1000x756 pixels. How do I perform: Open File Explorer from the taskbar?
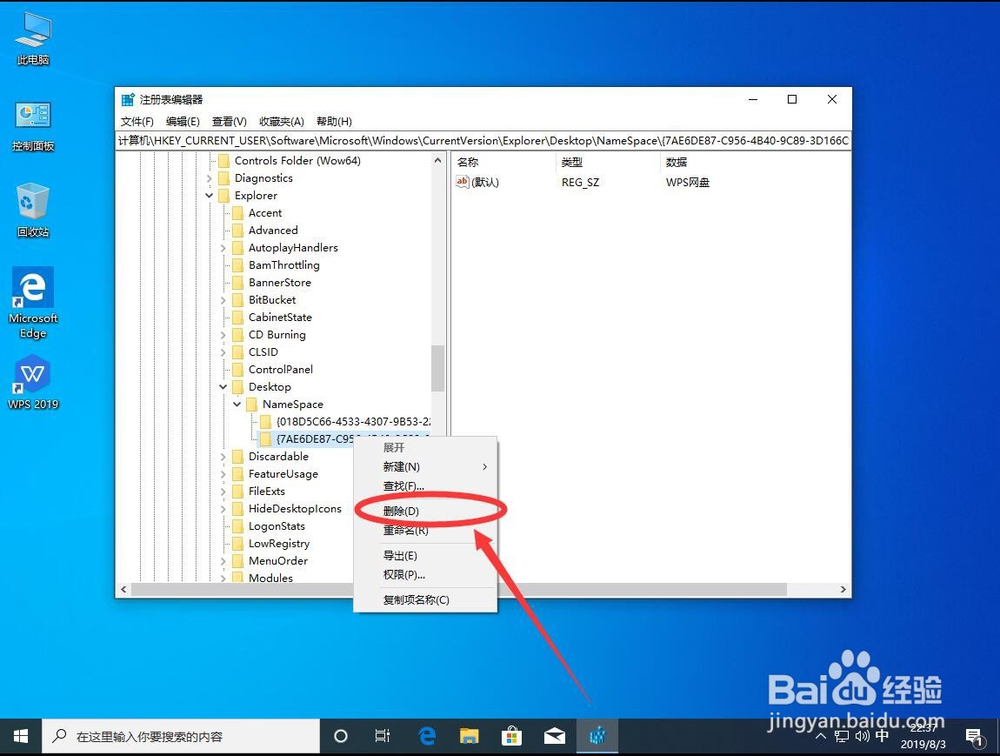click(469, 737)
